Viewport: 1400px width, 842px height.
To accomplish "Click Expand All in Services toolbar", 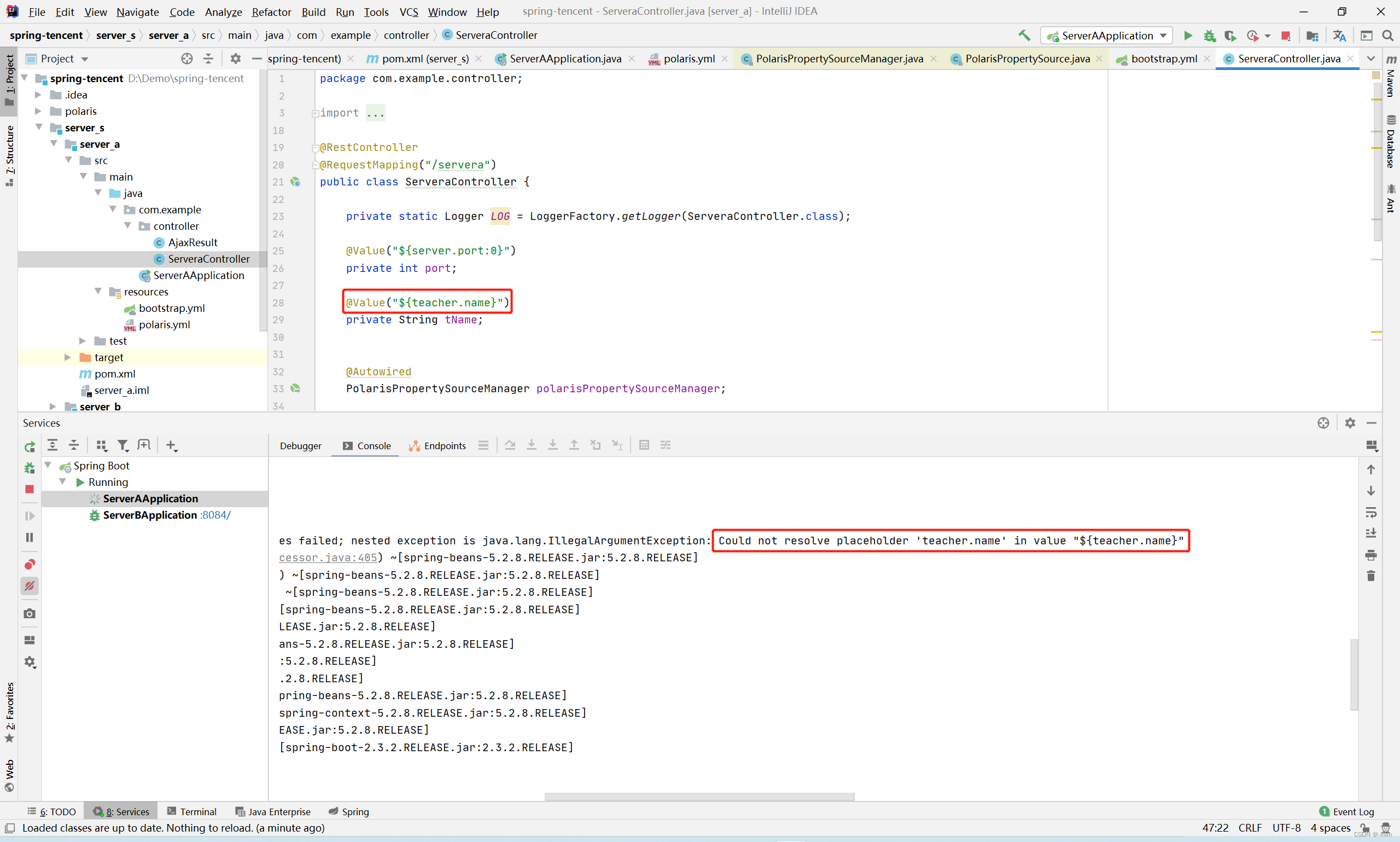I will pyautogui.click(x=52, y=445).
